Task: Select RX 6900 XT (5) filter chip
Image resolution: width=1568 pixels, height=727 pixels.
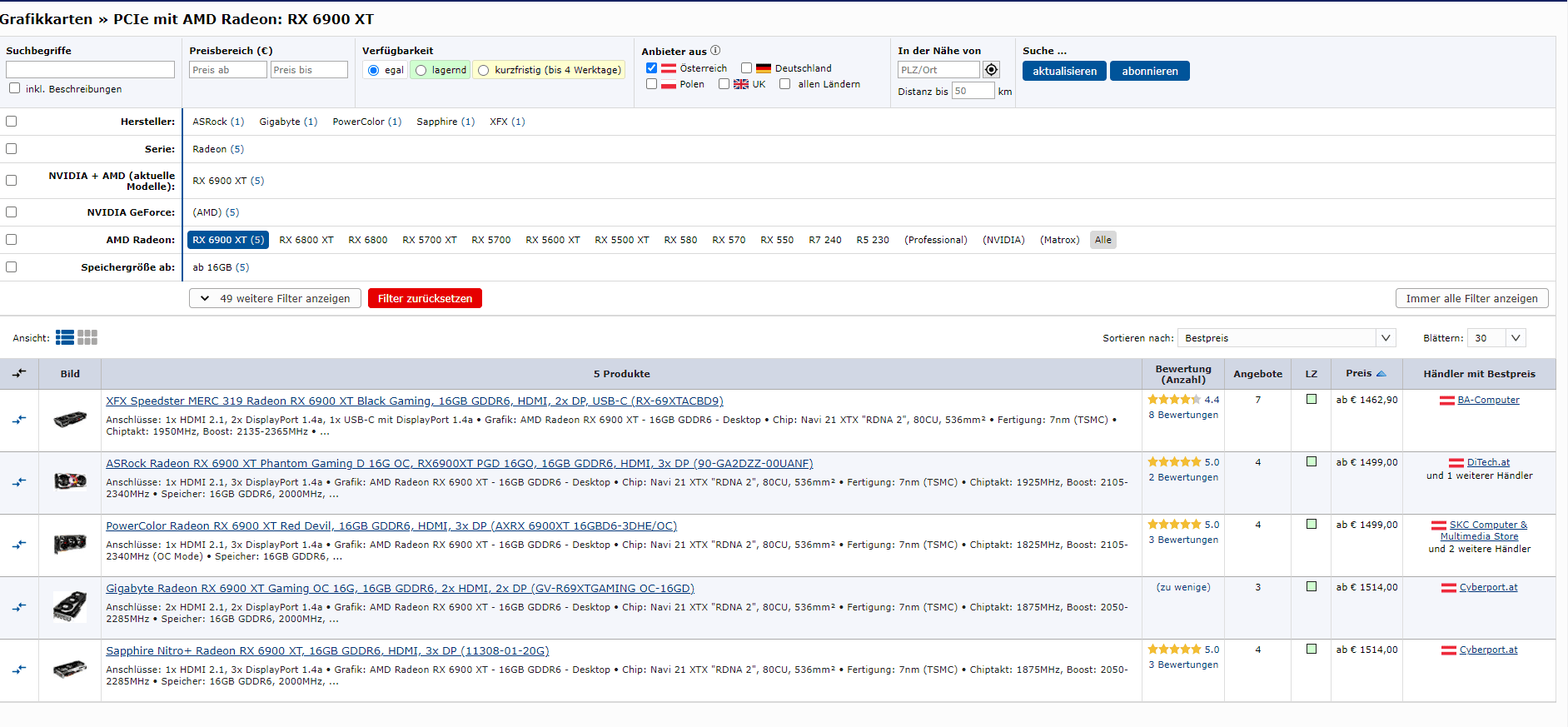Action: [228, 240]
